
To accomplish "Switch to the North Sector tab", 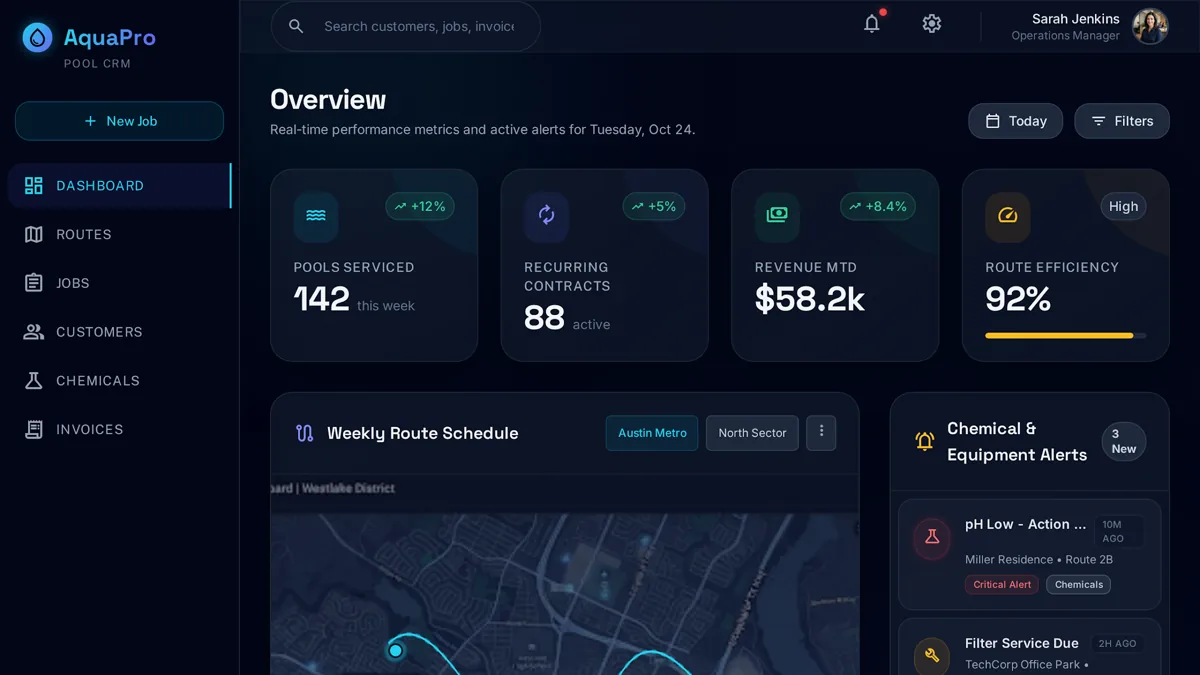I will [x=752, y=433].
